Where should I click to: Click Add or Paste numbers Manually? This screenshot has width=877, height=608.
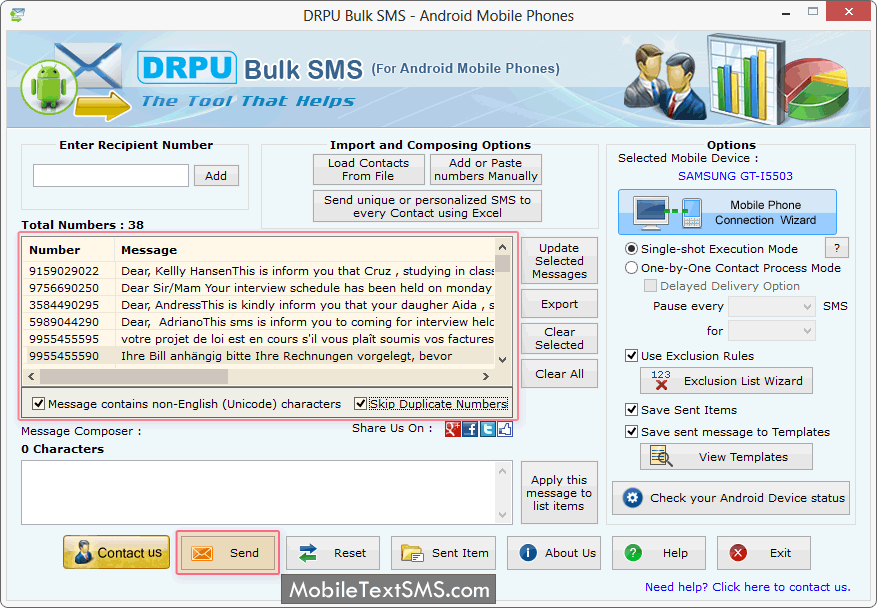coord(485,169)
